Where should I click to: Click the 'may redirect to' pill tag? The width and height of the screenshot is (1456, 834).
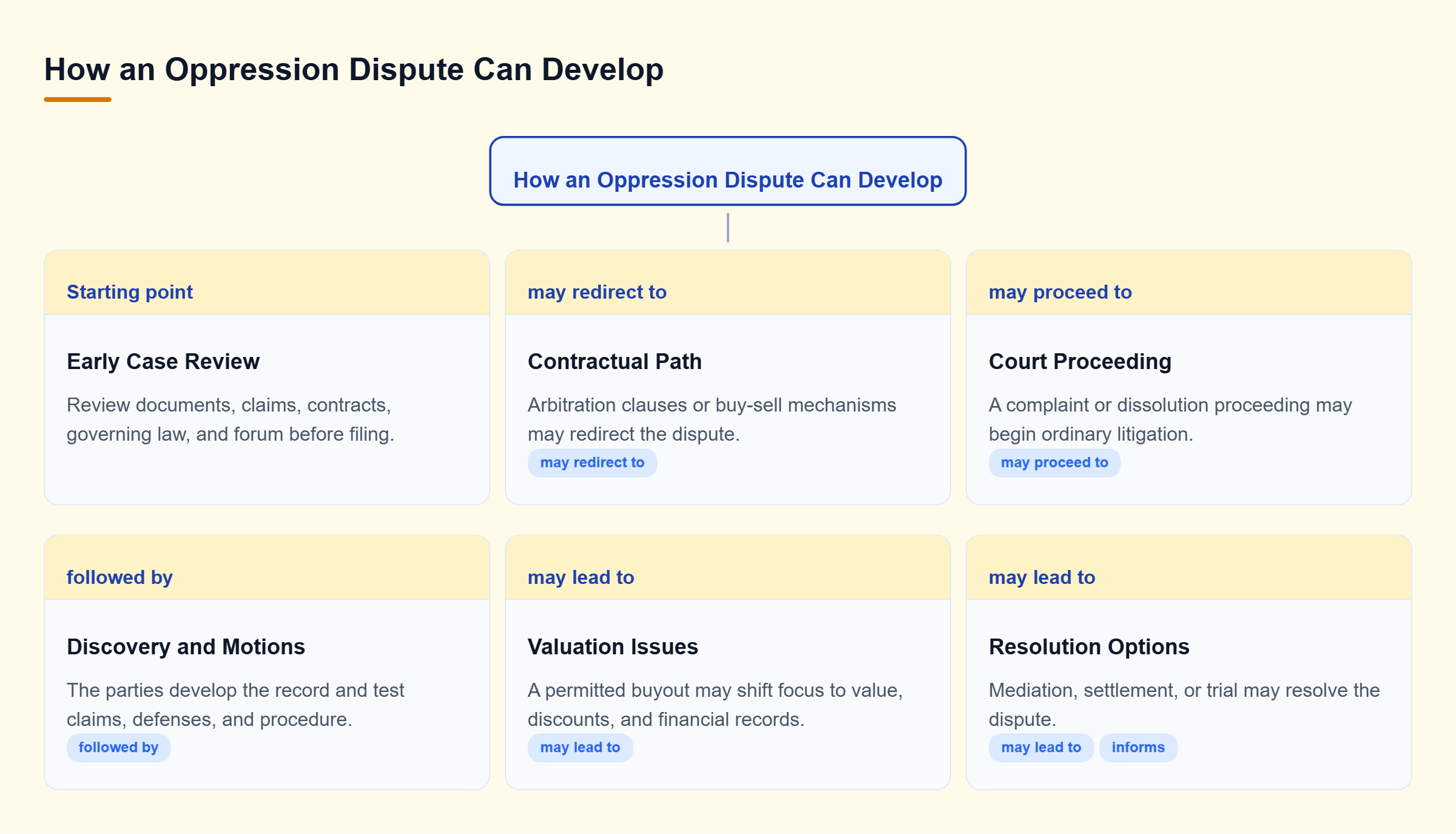[592, 463]
